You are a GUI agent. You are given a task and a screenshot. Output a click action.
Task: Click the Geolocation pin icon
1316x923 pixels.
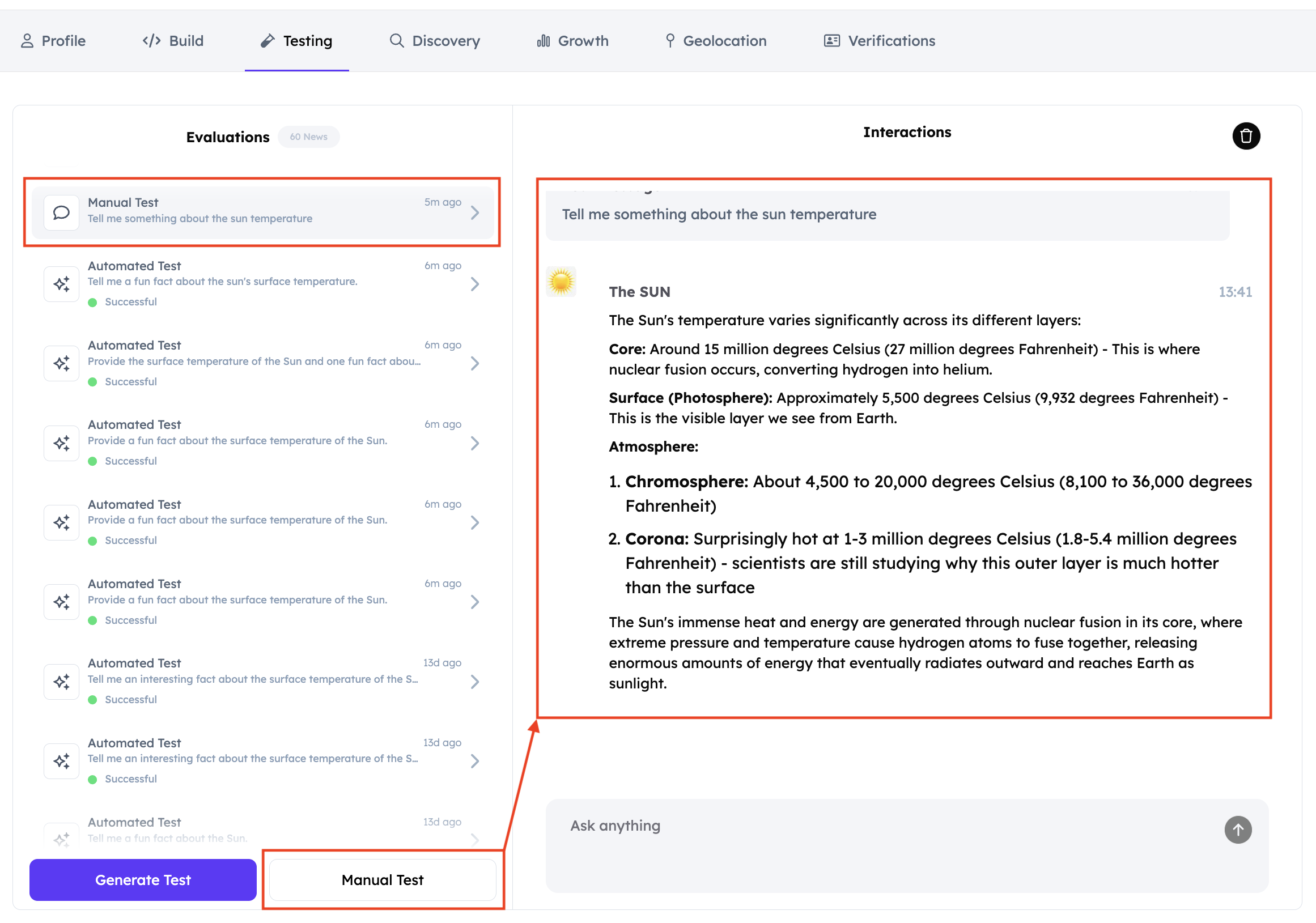(669, 41)
